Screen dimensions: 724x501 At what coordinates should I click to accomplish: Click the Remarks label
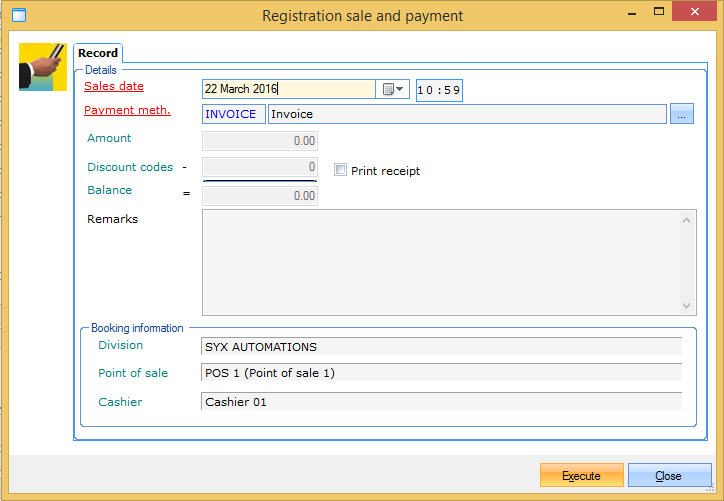113,219
